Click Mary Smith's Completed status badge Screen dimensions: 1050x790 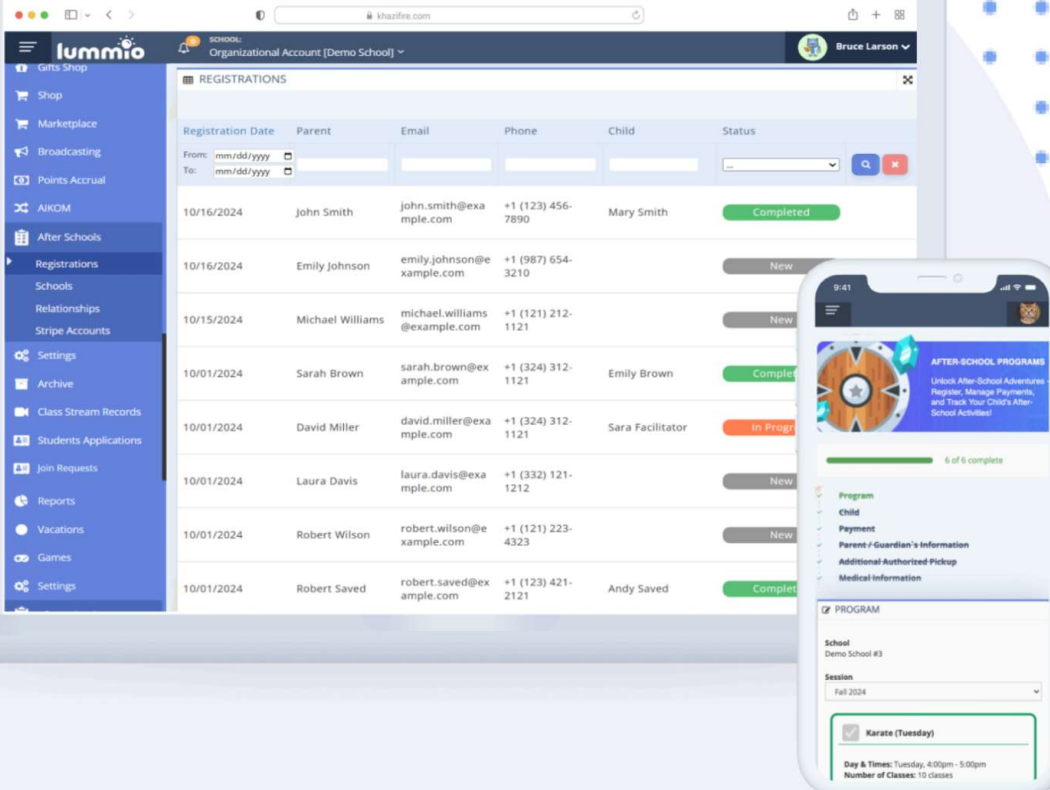780,212
